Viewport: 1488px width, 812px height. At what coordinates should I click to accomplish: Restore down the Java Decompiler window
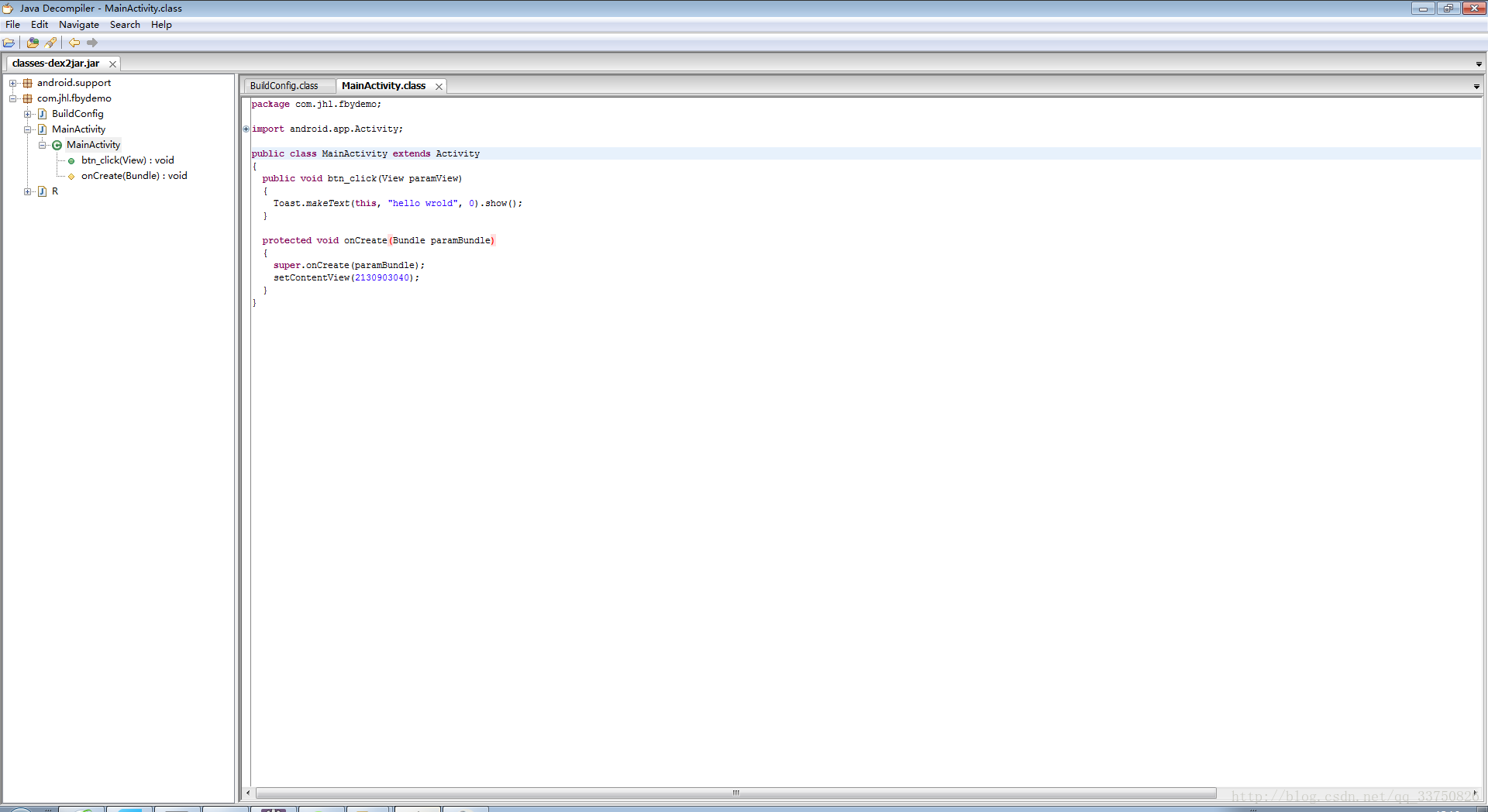pyautogui.click(x=1448, y=9)
